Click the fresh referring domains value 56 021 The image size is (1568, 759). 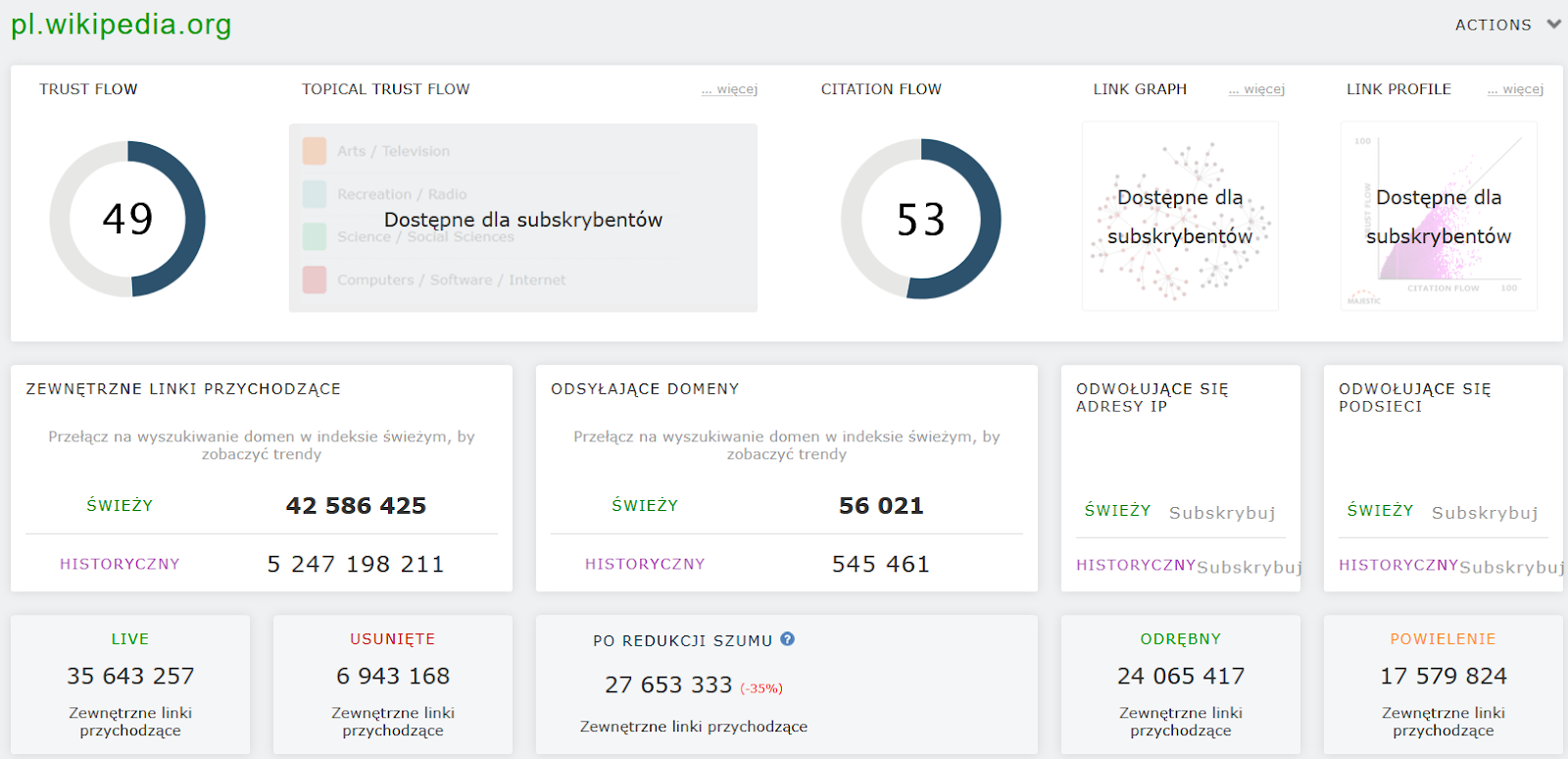point(881,506)
